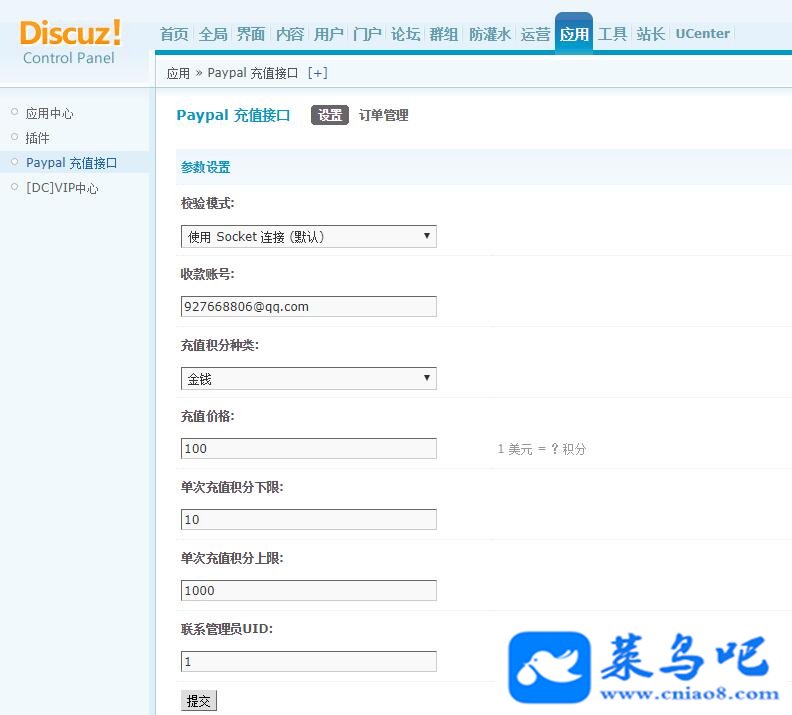The height and width of the screenshot is (715, 792).
Task: Open the 门户 top menu
Action: (x=367, y=34)
